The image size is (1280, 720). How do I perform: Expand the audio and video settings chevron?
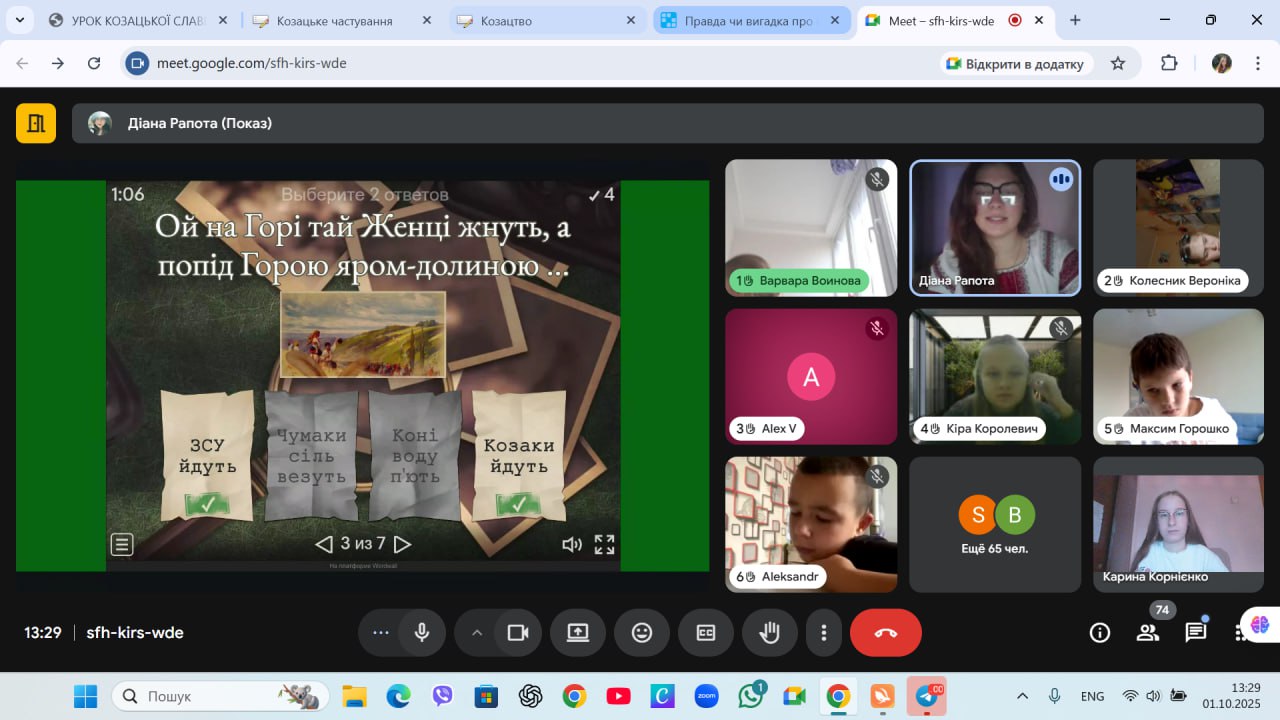[476, 633]
